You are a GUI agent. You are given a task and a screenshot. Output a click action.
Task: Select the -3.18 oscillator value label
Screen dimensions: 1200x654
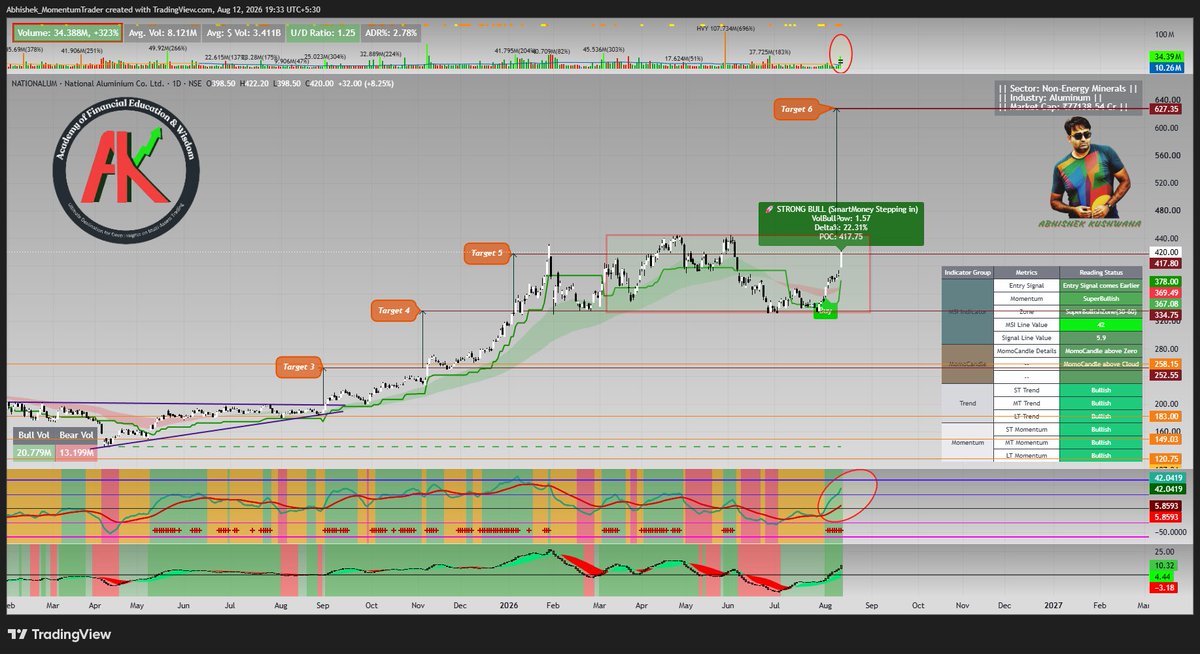point(1165,588)
